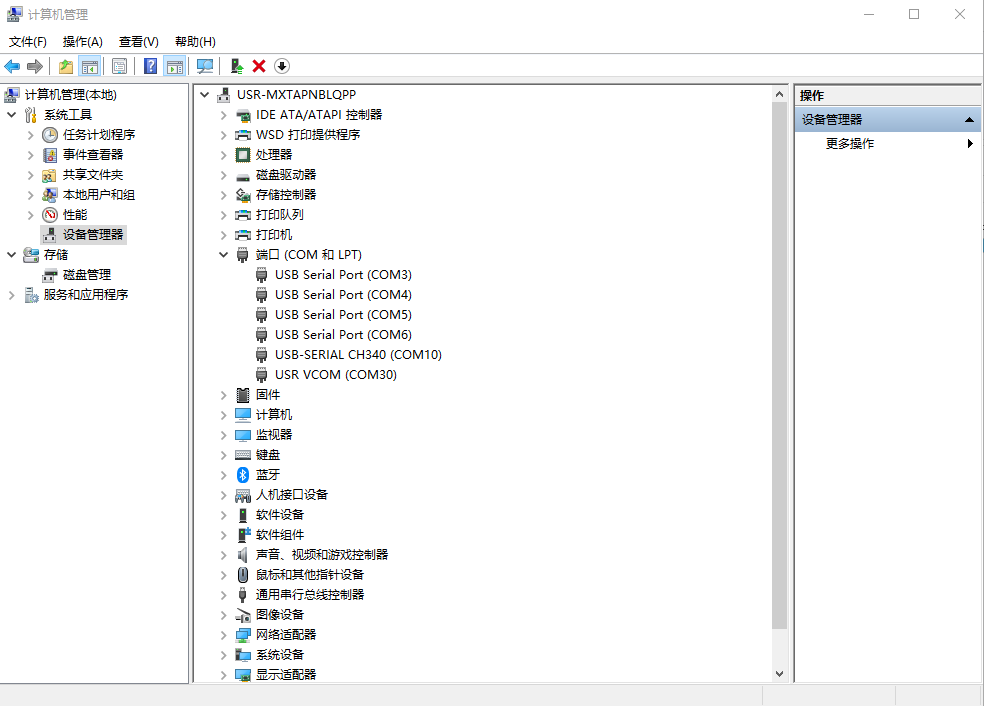Open the Properties sheet toolbar icon
Image resolution: width=984 pixels, height=706 pixels.
click(119, 66)
